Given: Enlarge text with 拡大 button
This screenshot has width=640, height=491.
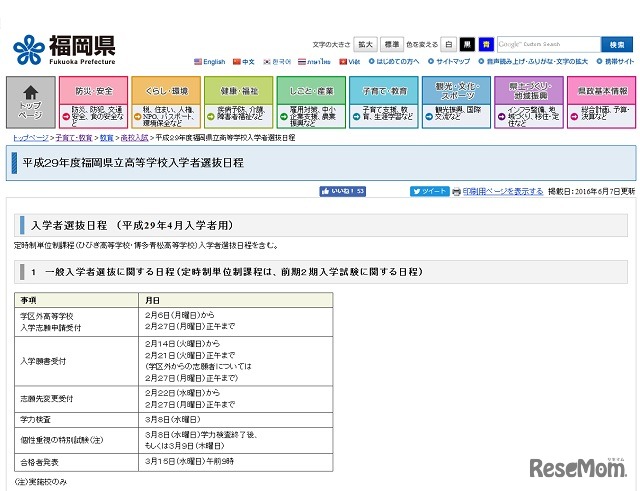Looking at the screenshot, I should 365,44.
